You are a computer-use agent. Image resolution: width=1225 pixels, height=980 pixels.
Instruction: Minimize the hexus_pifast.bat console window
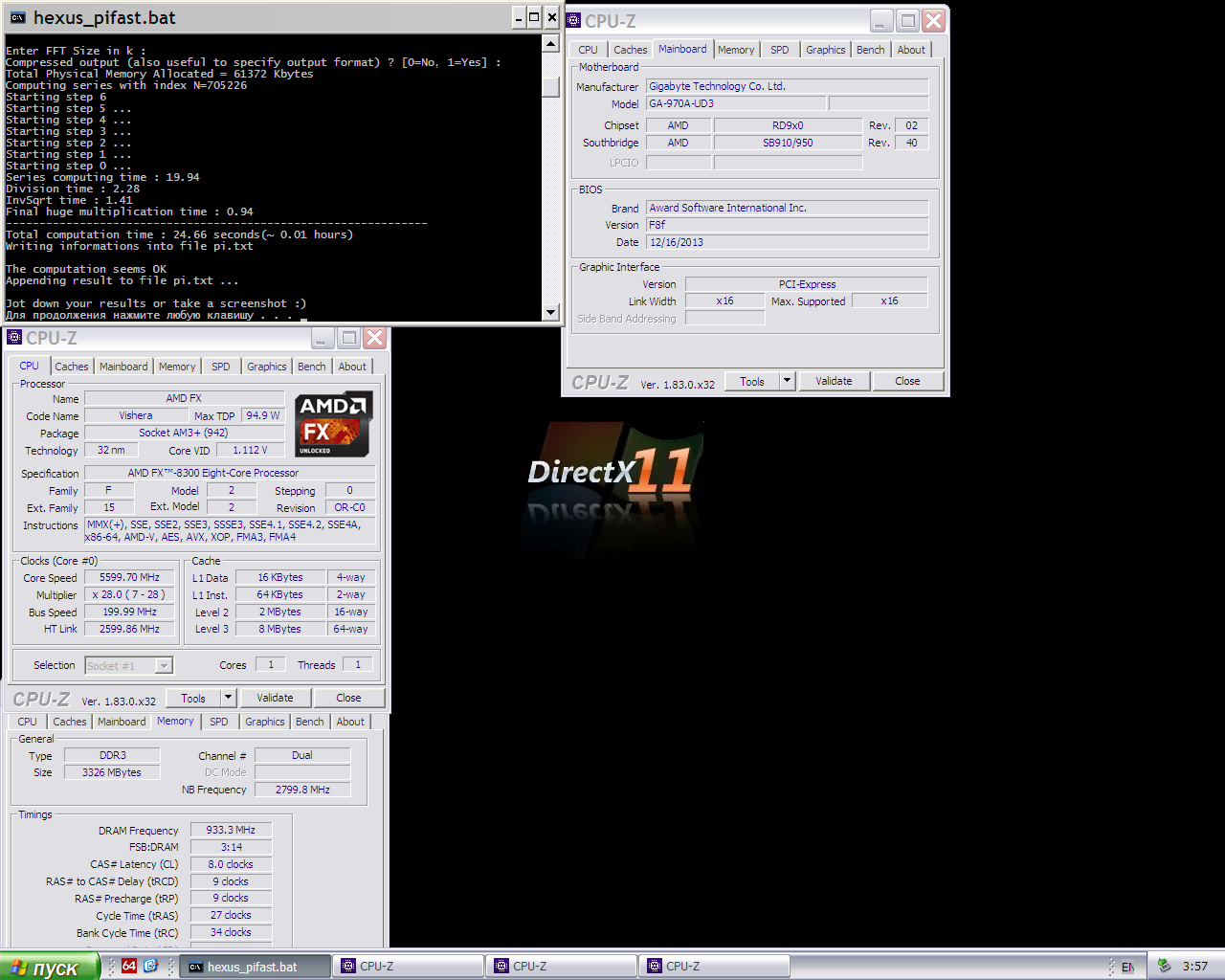pyautogui.click(x=519, y=17)
